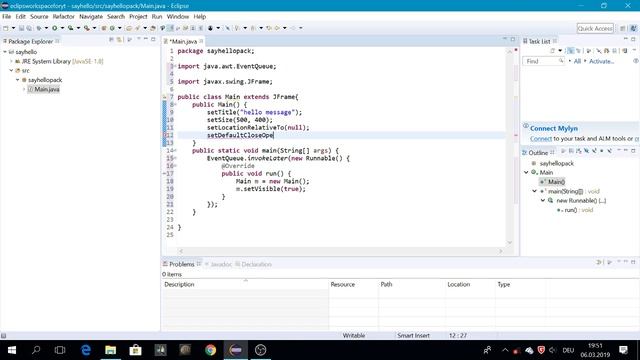This screenshot has height=360, width=640.
Task: Click the editor's vertical scrollbar
Action: tap(510, 147)
